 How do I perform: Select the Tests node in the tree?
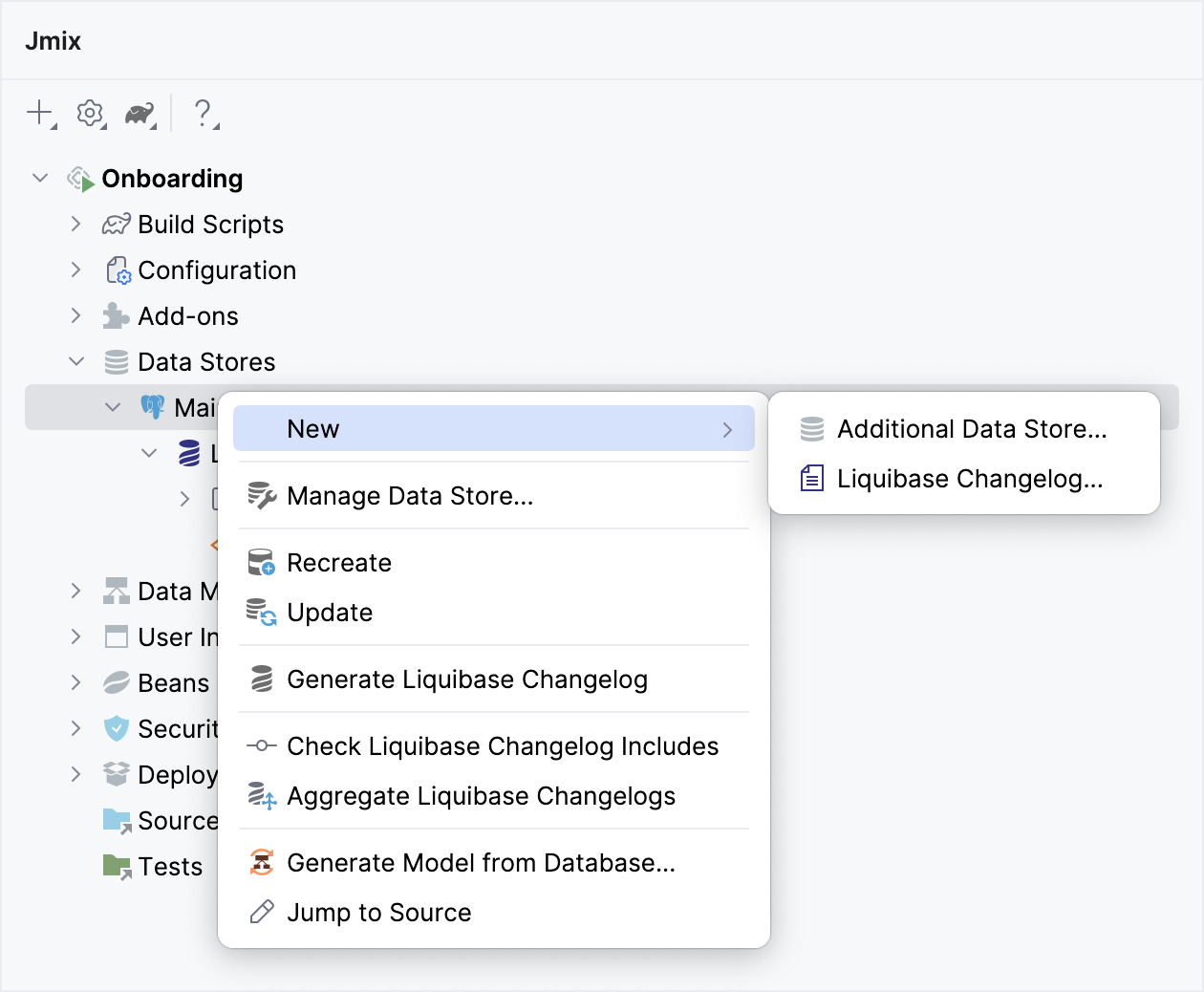[169, 866]
